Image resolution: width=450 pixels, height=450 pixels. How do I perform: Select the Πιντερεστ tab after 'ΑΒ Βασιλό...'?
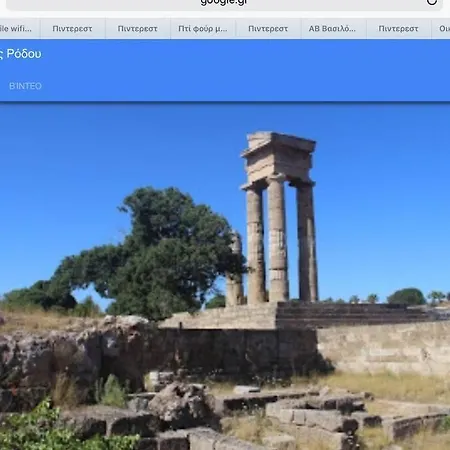[399, 29]
